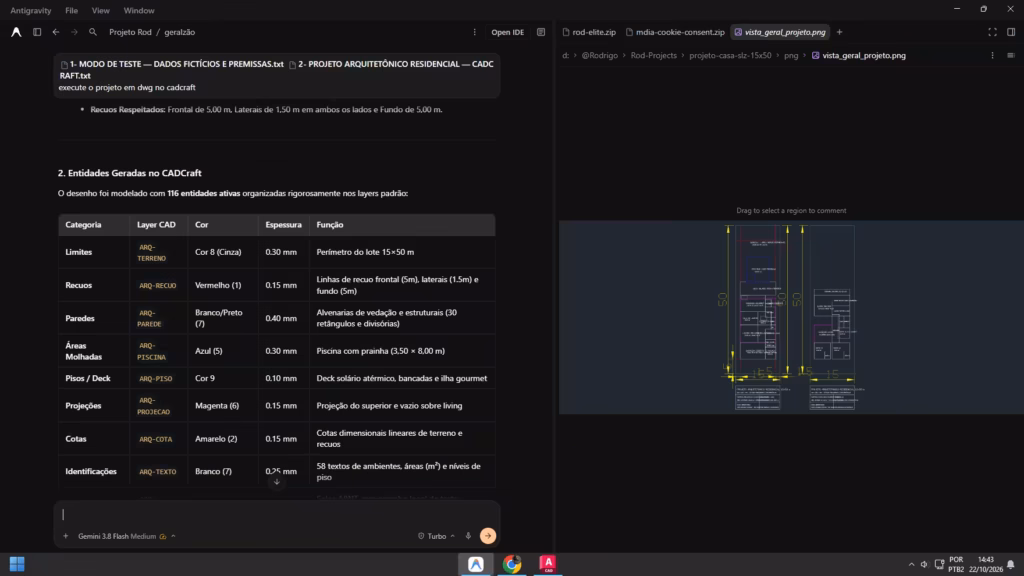1024x576 pixels.
Task: Click the drawing preview image
Action: click(791, 317)
